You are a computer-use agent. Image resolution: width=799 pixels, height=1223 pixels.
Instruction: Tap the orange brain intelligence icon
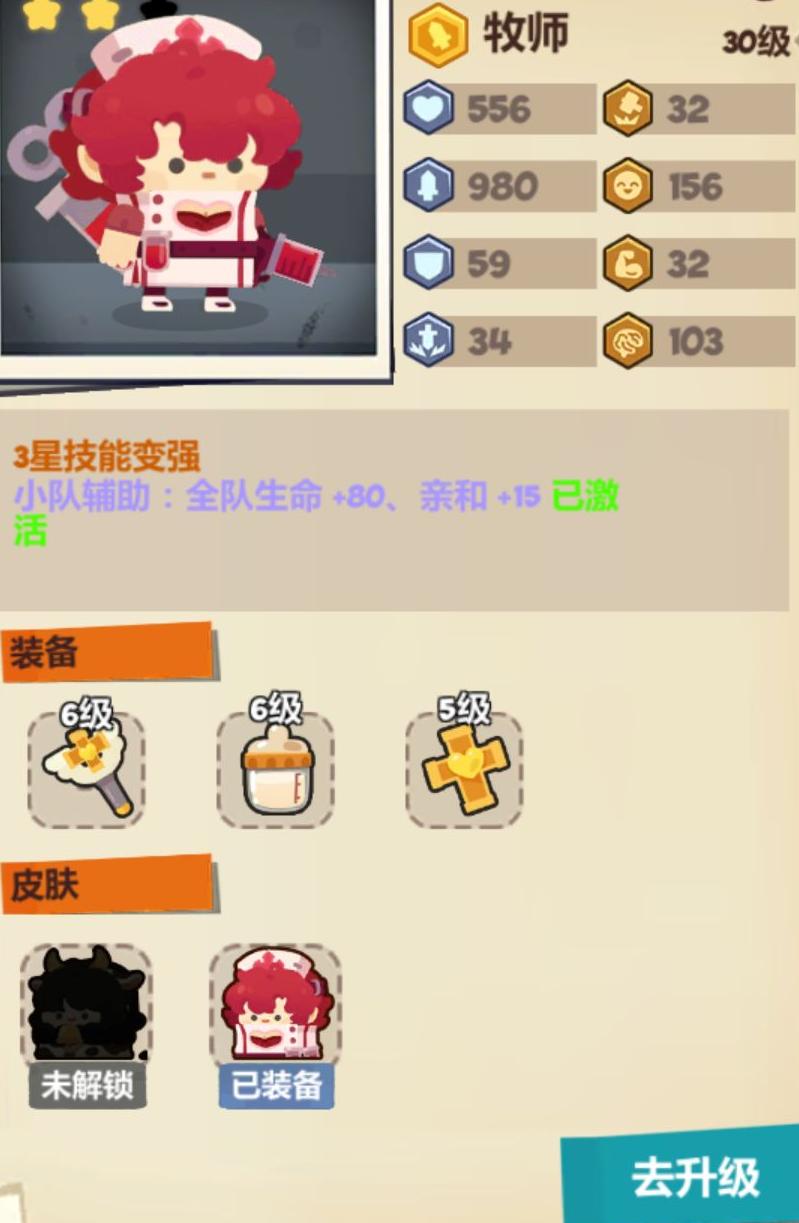628,341
